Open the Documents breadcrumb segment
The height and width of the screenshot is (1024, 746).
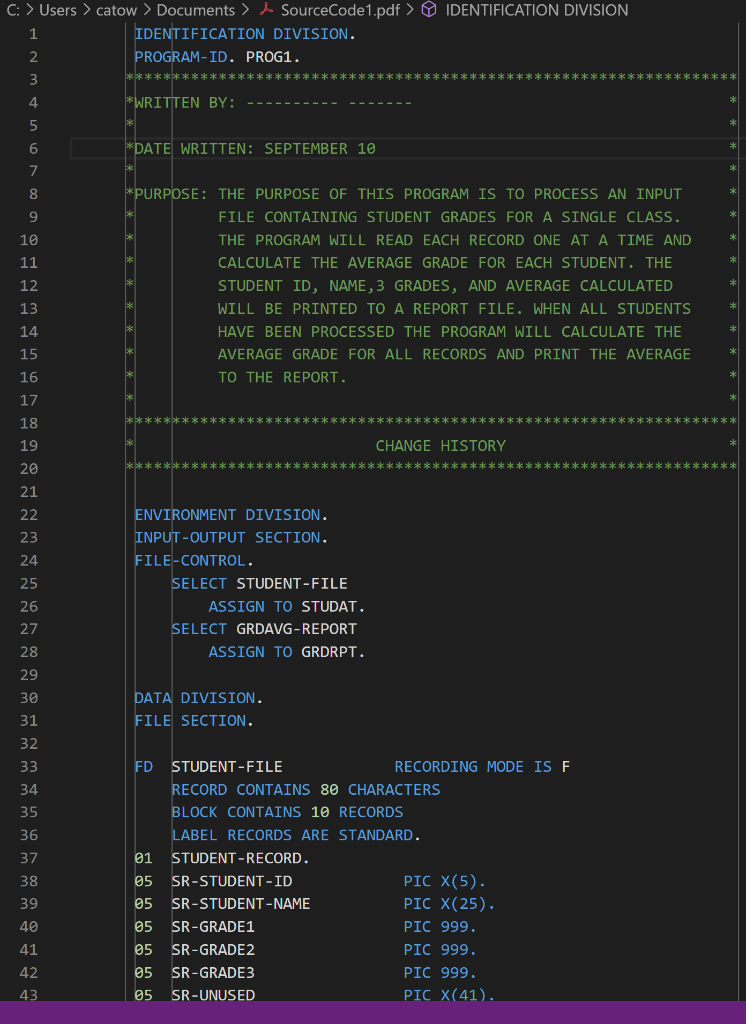195,10
